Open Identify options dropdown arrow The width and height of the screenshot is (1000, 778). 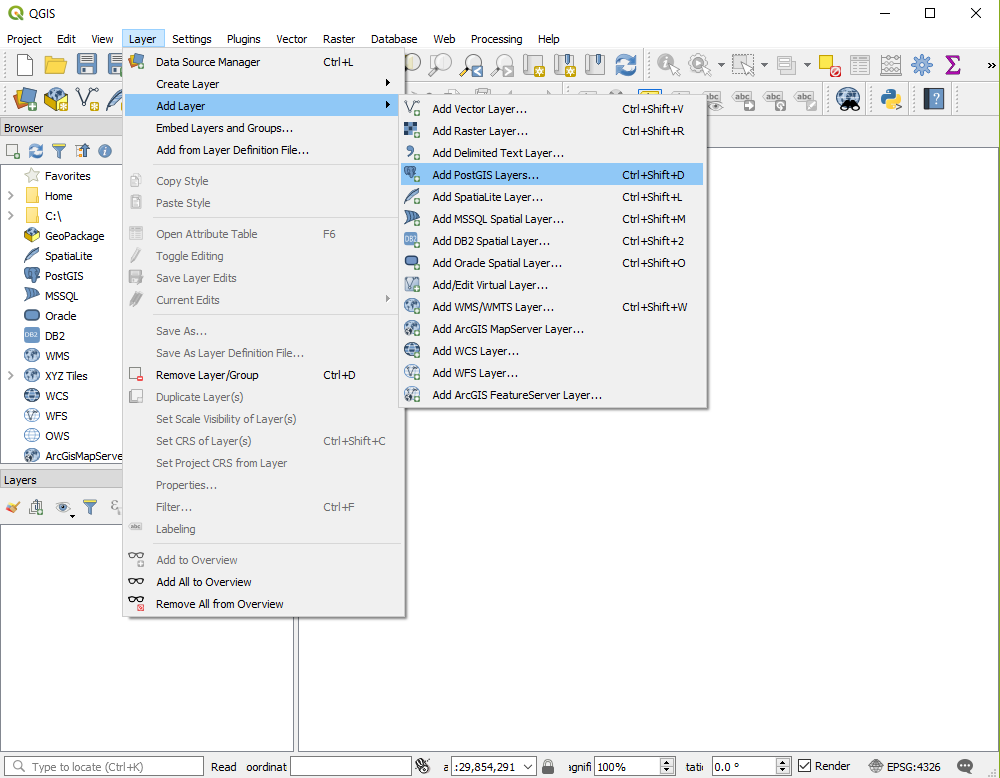point(721,65)
